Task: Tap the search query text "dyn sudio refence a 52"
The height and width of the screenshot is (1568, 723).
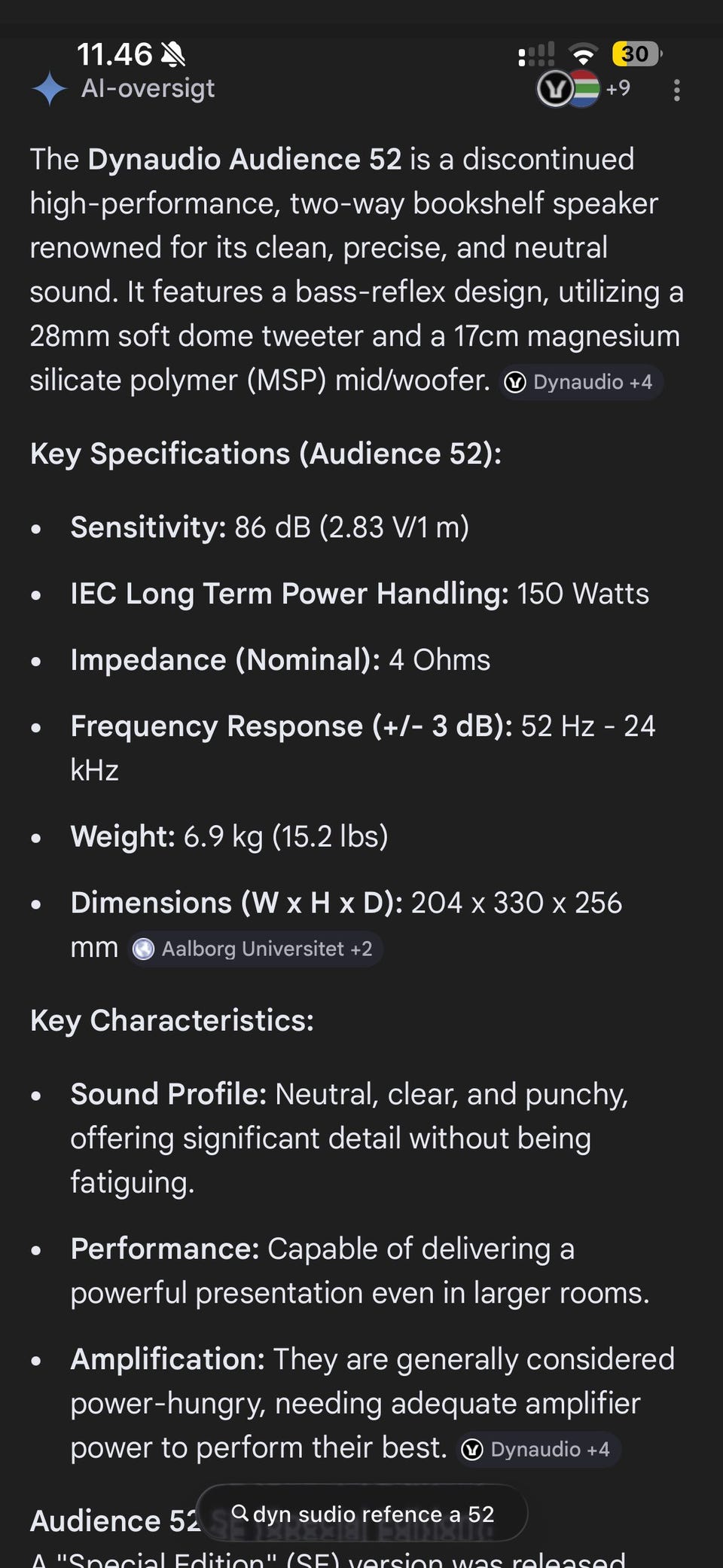Action: point(374,1514)
